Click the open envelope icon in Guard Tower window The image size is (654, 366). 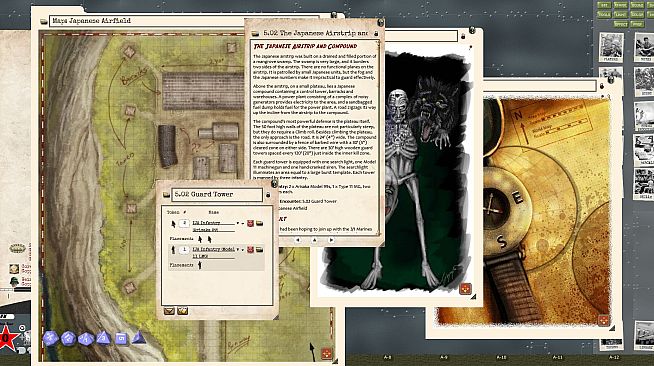(182, 311)
